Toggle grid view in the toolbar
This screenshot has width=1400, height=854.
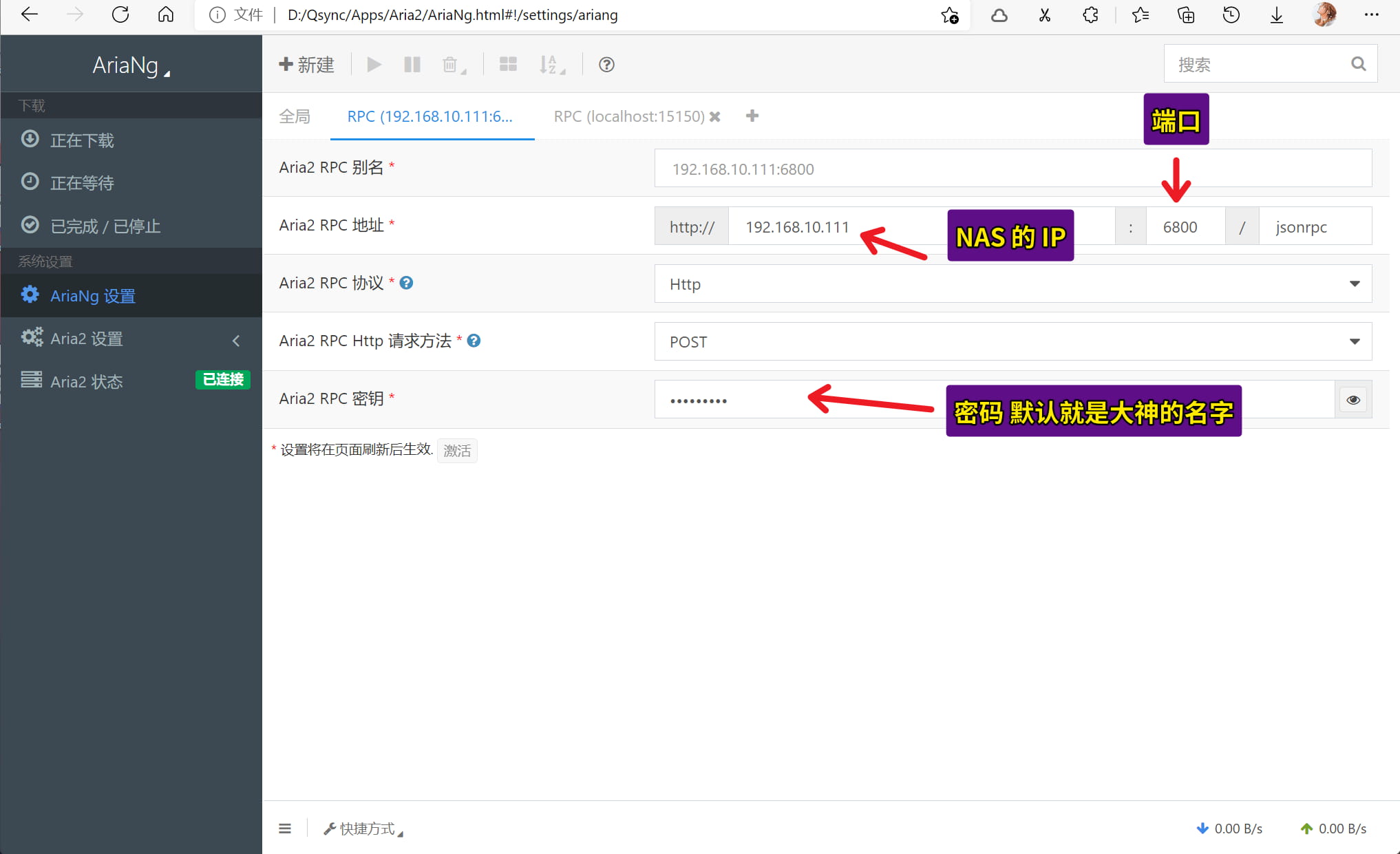click(508, 64)
